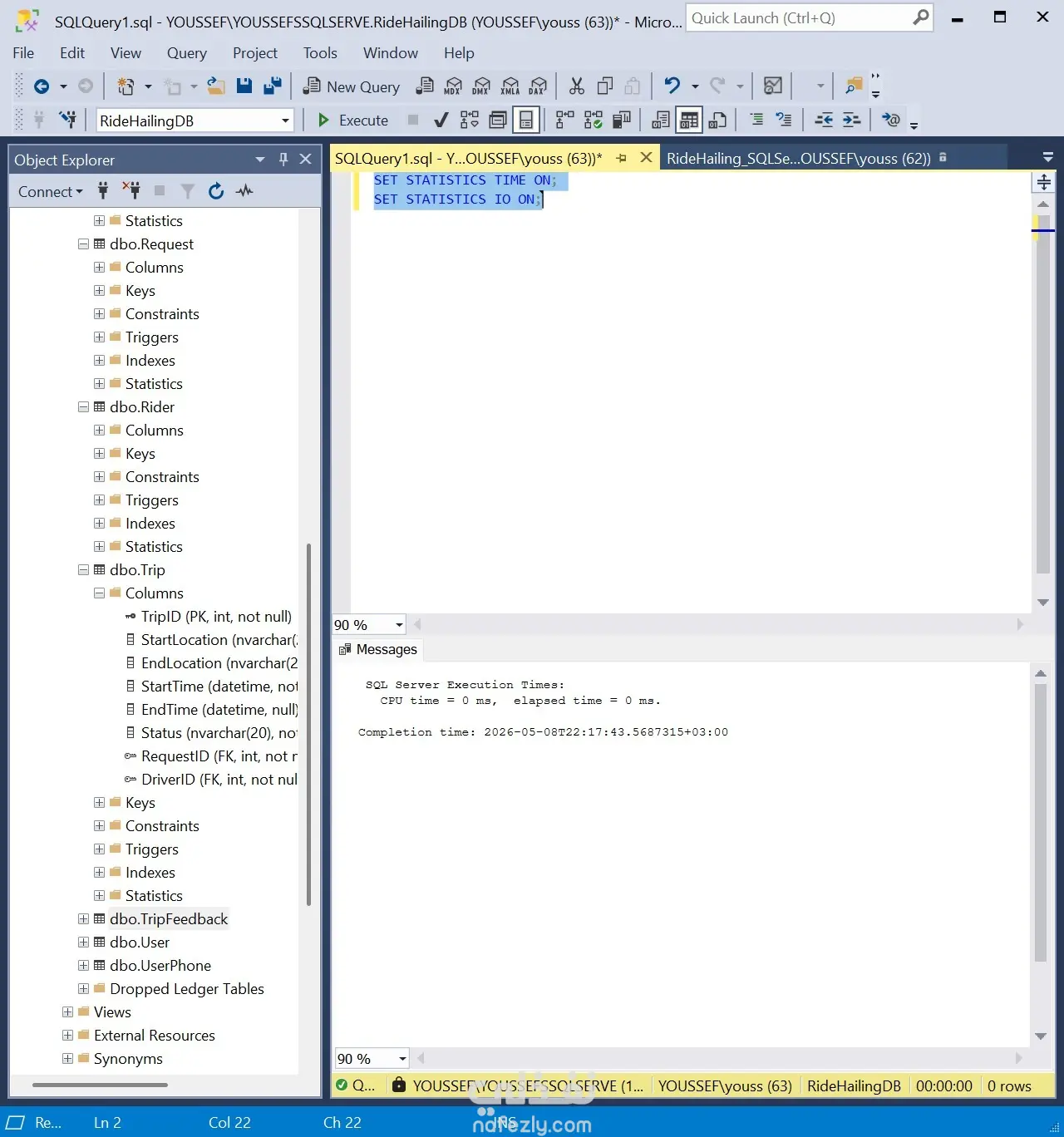Collapse the dbo.Rider table node
Image resolution: width=1064 pixels, height=1137 pixels.
[83, 407]
